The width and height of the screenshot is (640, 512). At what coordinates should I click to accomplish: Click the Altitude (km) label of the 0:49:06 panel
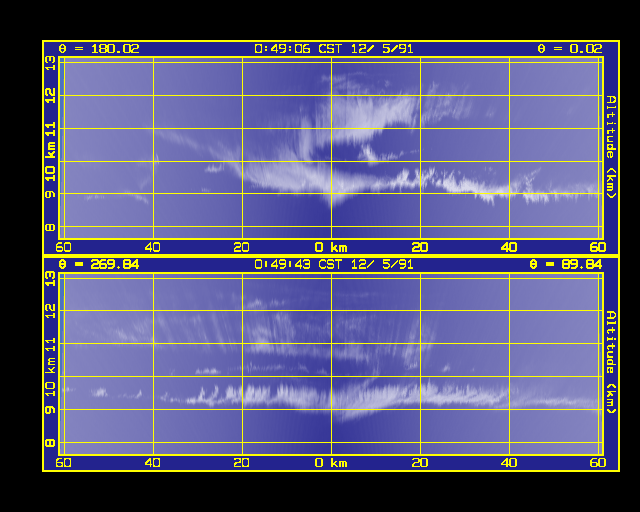pos(610,147)
